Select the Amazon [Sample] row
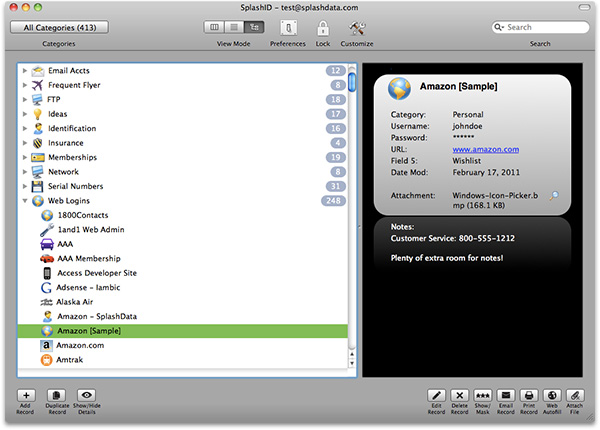The image size is (600, 430). (x=183, y=331)
